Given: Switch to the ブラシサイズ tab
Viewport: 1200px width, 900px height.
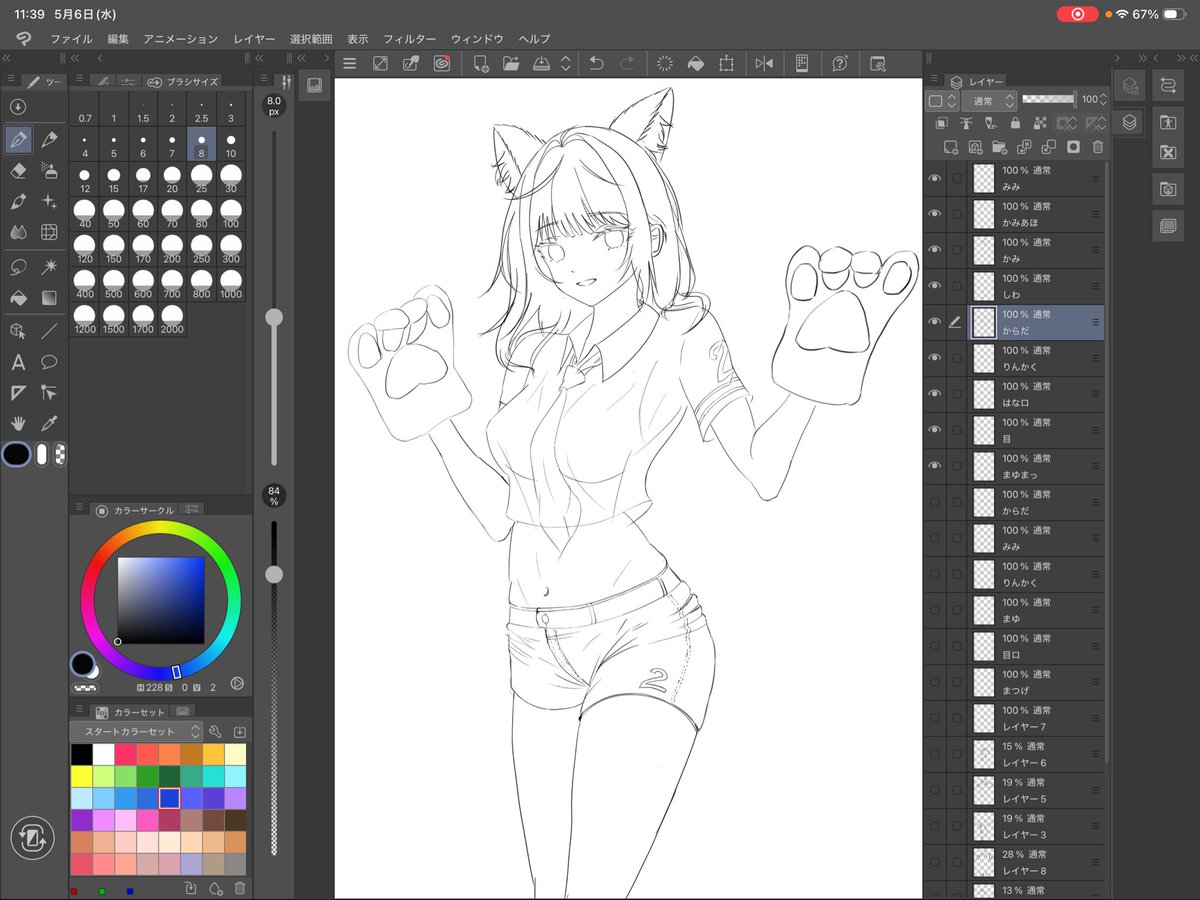Looking at the screenshot, I should point(181,81).
